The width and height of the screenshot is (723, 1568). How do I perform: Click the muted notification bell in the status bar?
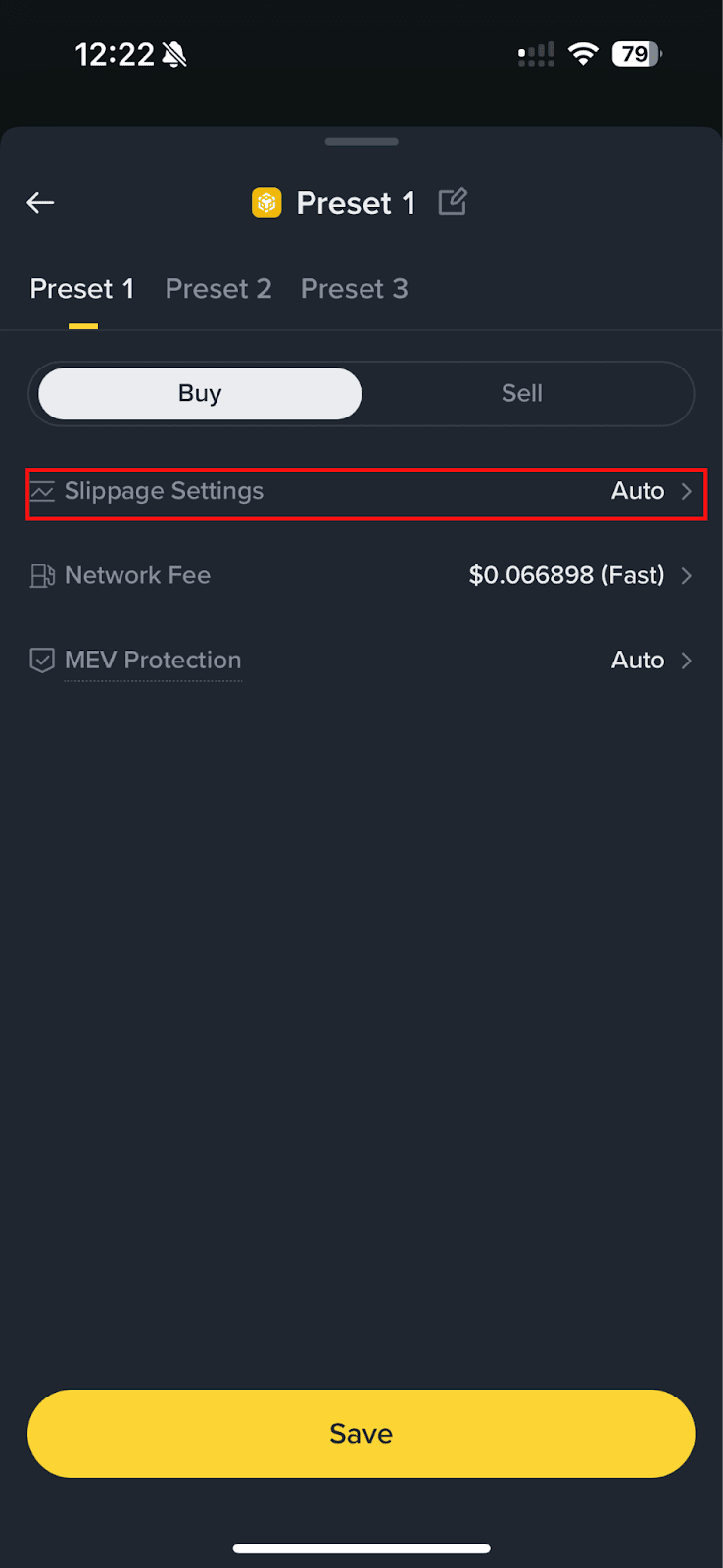173,52
